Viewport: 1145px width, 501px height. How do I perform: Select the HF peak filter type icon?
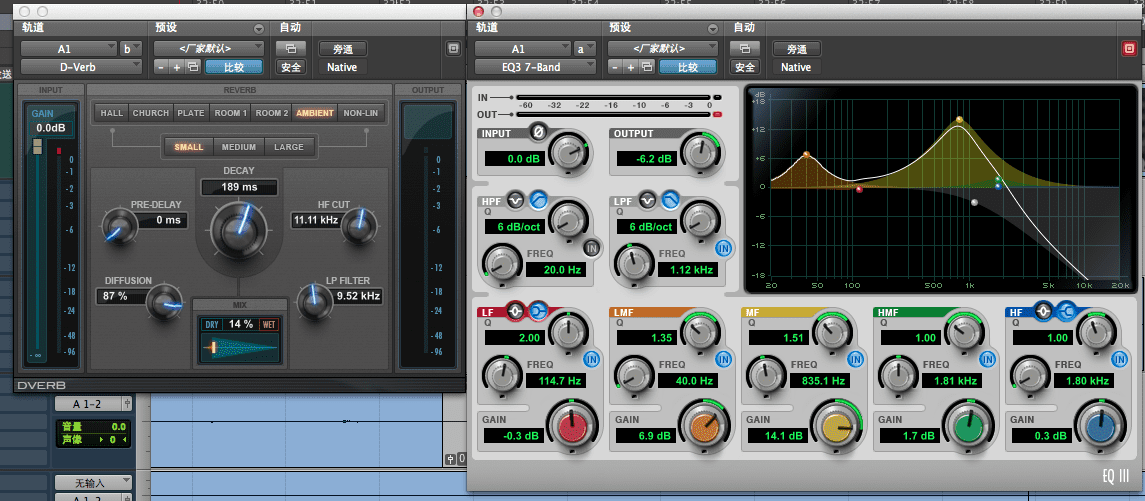(x=1043, y=311)
